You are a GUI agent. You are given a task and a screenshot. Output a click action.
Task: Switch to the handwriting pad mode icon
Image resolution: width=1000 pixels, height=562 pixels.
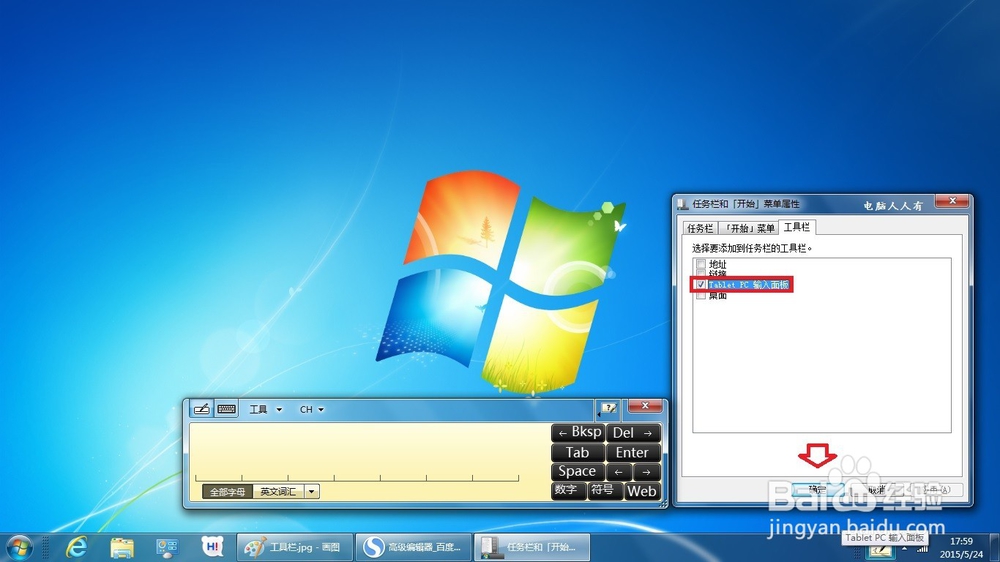coord(202,410)
